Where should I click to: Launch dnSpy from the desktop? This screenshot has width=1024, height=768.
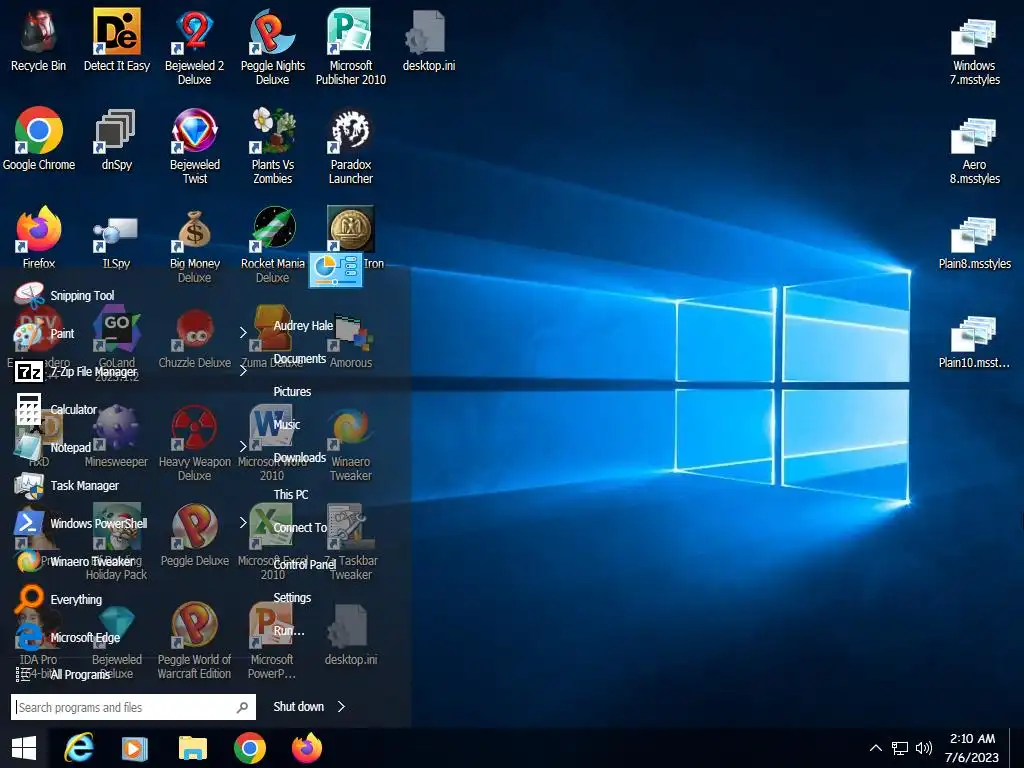pos(117,138)
